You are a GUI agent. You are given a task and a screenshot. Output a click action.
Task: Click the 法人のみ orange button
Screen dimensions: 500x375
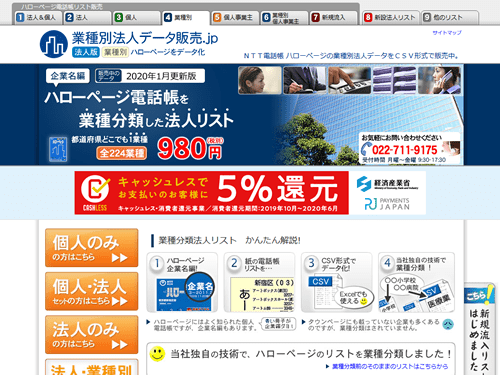pyautogui.click(x=92, y=335)
